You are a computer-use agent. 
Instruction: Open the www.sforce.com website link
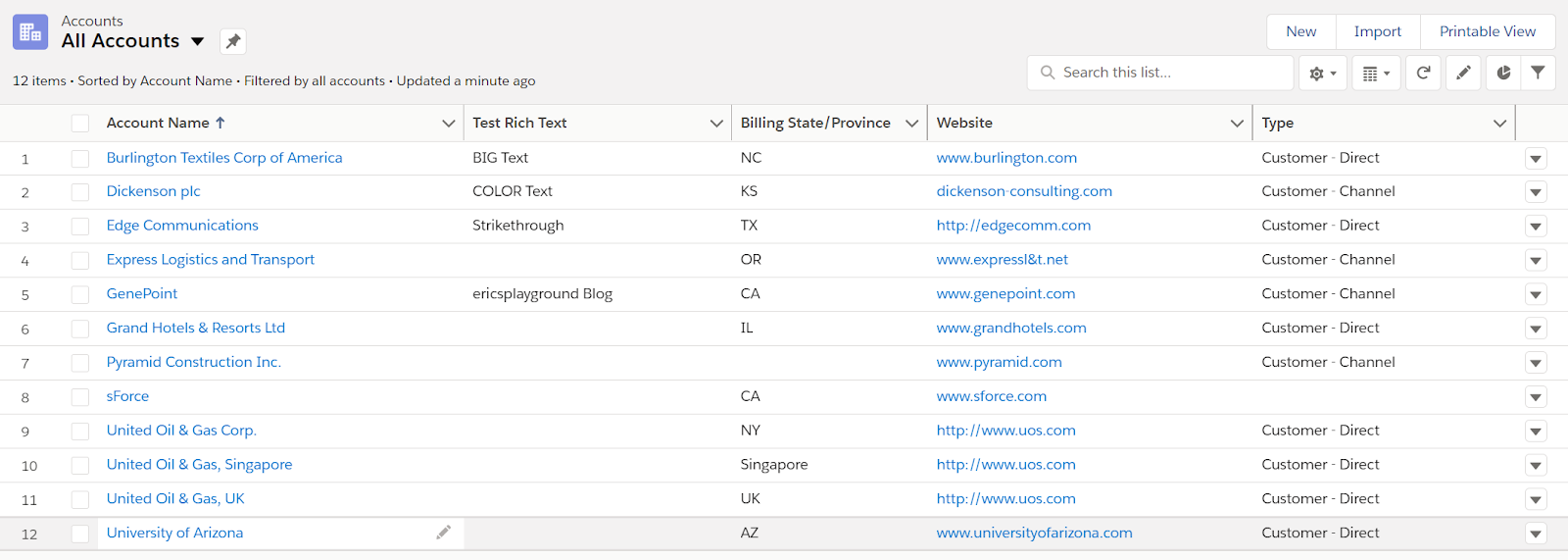click(x=991, y=396)
